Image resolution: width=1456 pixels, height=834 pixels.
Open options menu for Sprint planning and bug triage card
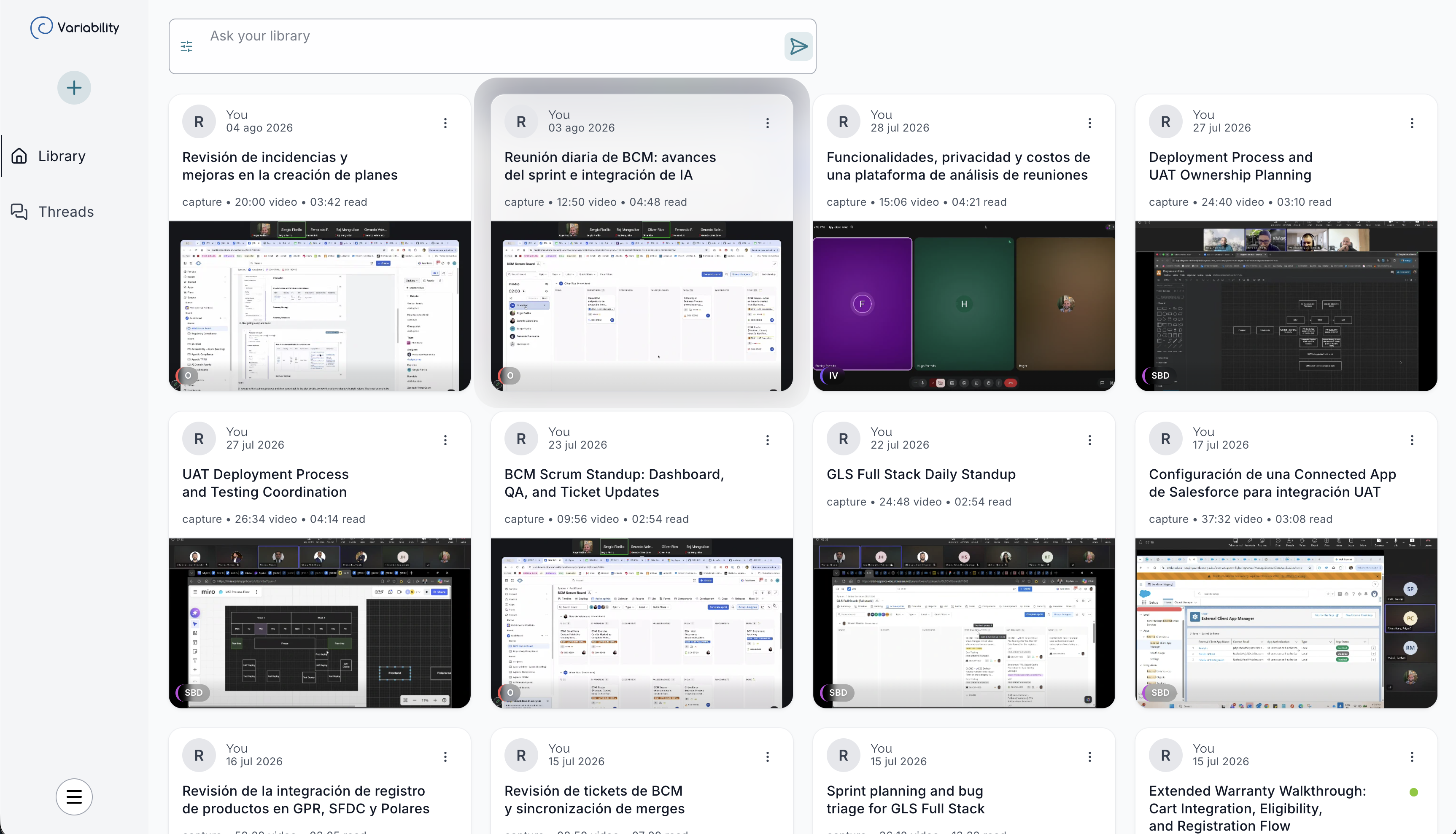tap(1090, 757)
